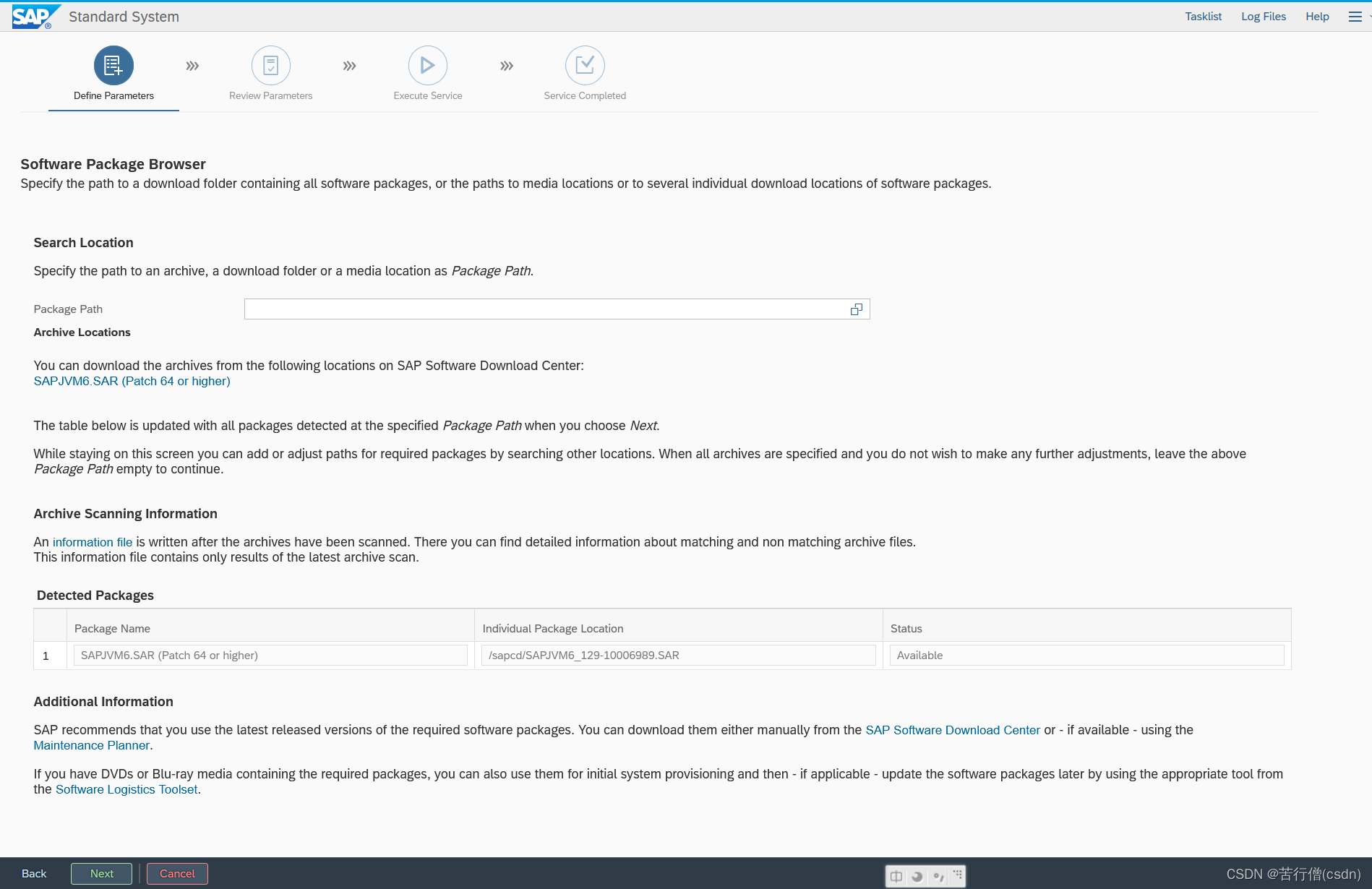Click the Status column header

point(906,629)
